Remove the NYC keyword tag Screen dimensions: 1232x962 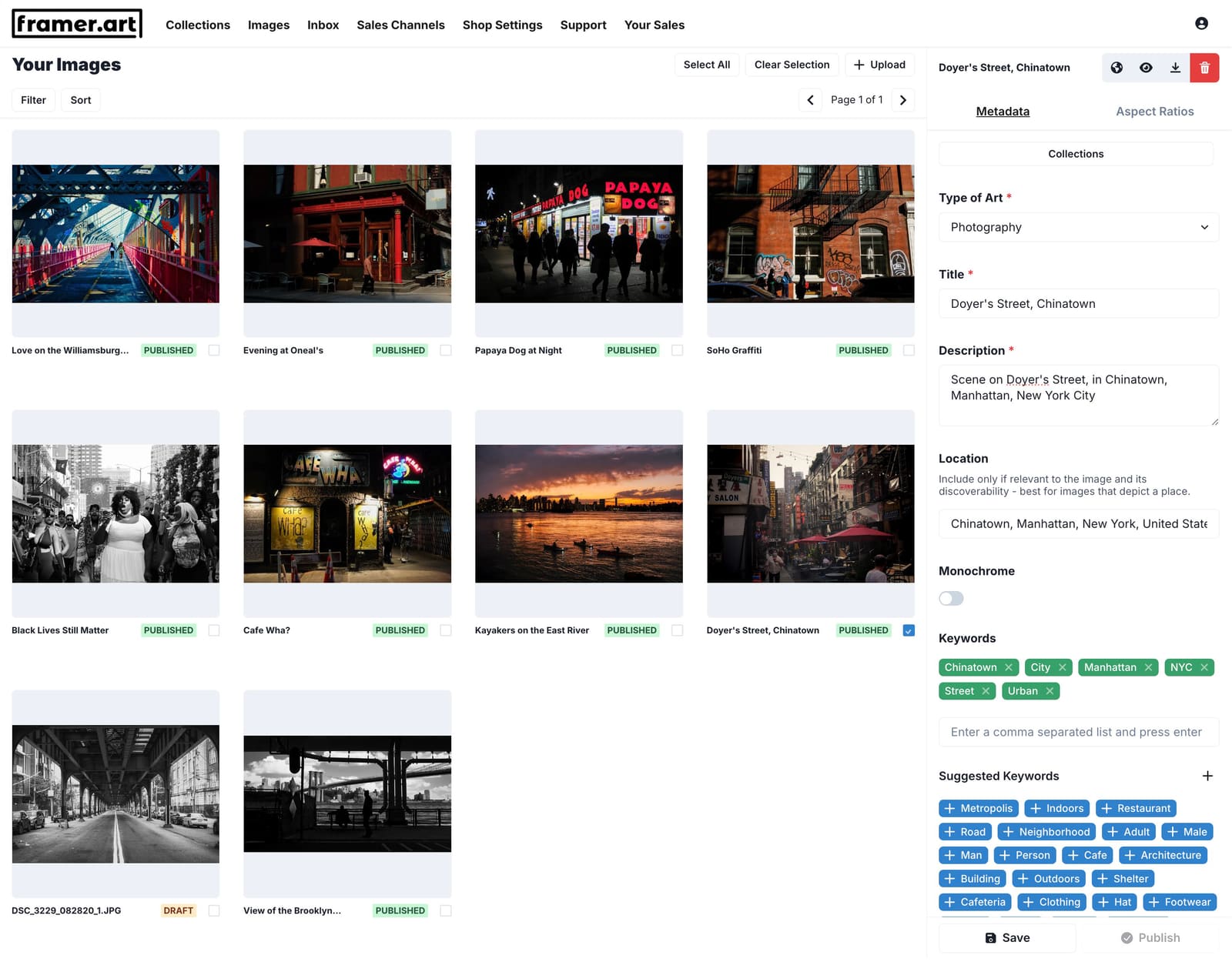1204,667
